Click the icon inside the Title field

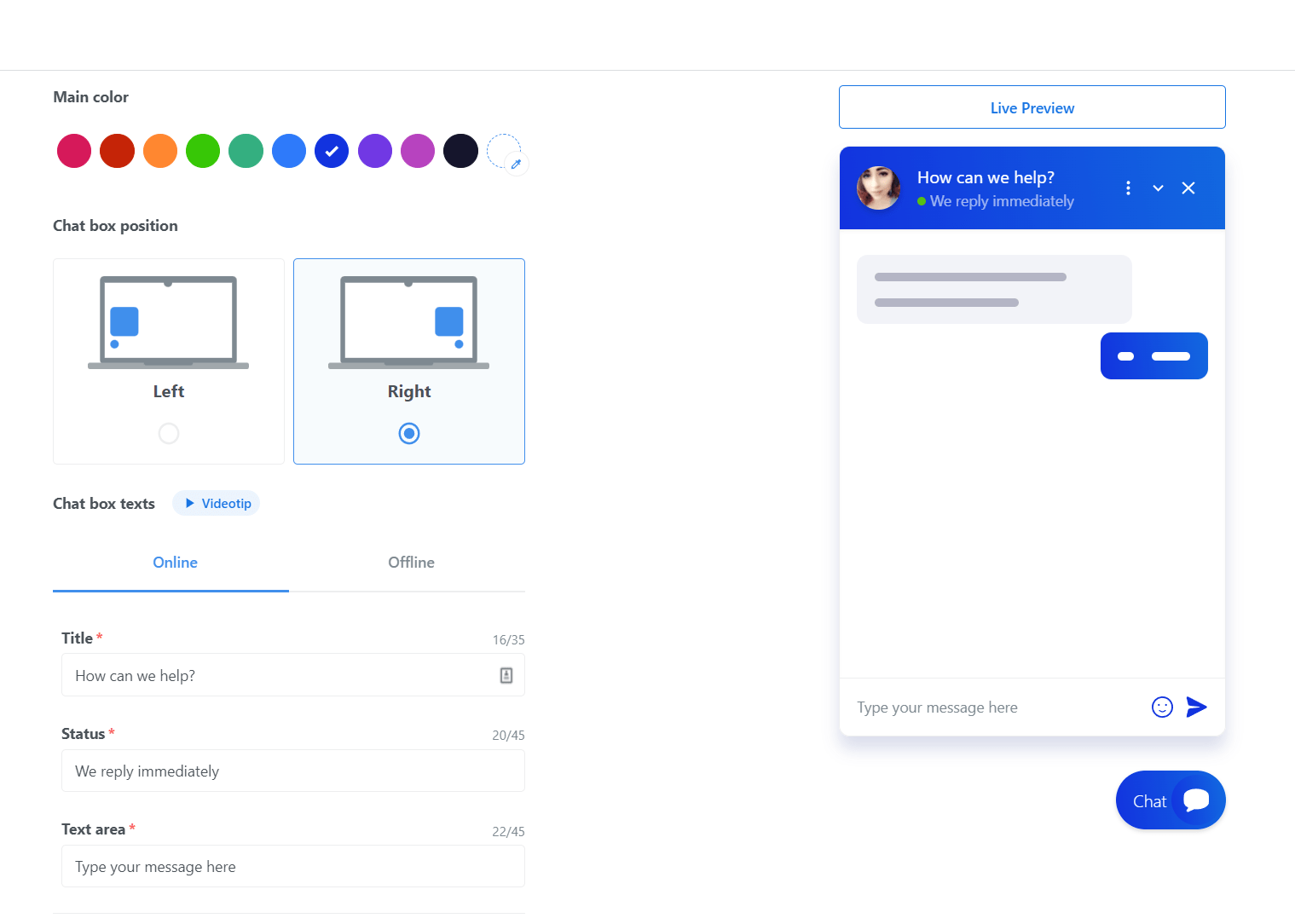tap(506, 675)
